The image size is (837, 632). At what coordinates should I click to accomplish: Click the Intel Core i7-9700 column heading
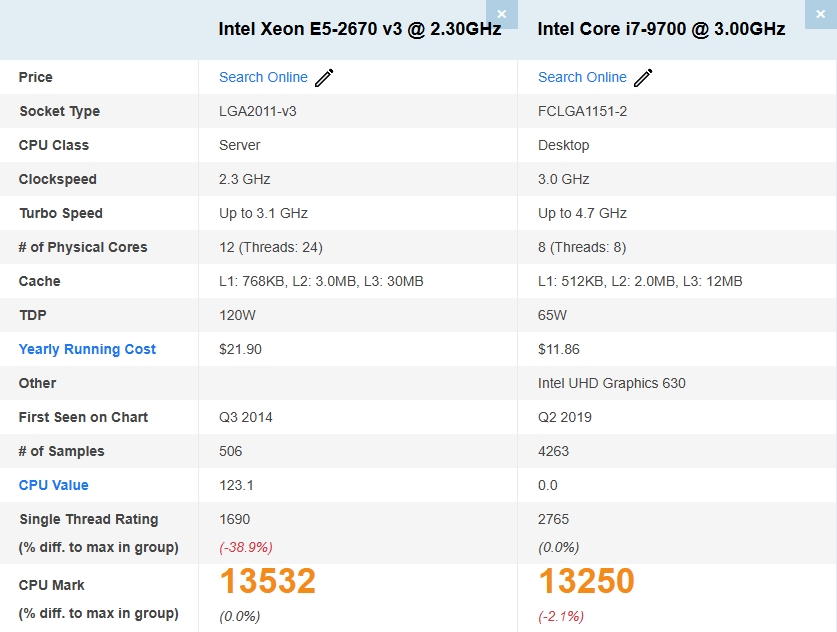661,29
